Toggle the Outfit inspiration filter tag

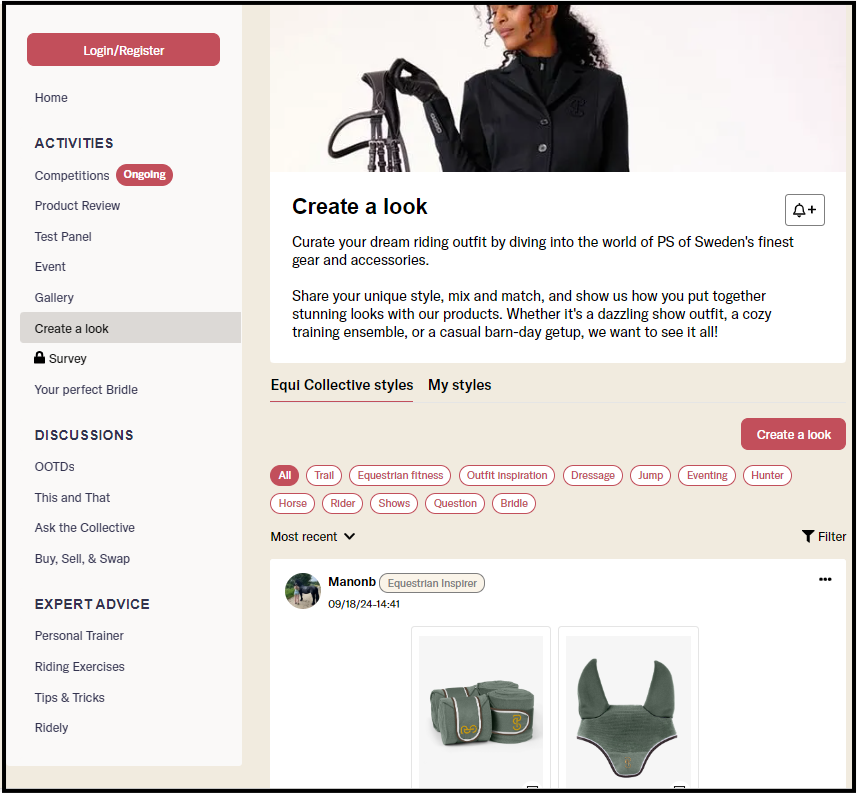point(507,475)
